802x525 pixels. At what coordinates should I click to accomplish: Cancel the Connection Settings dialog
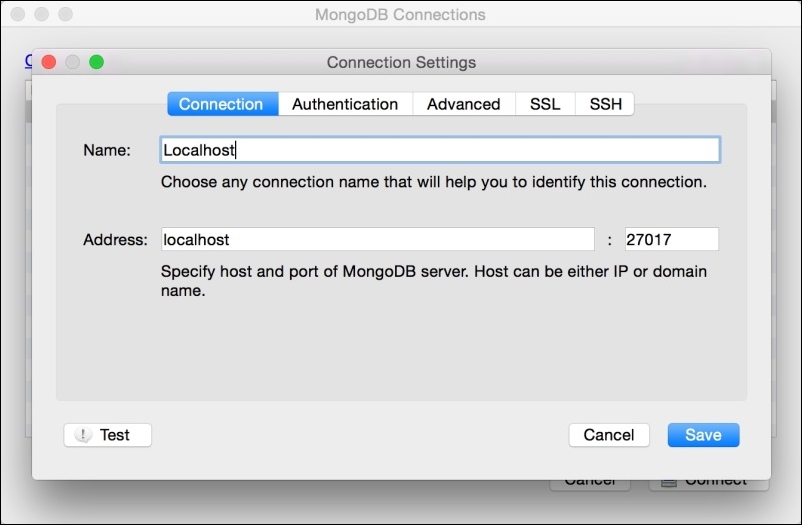[x=609, y=435]
